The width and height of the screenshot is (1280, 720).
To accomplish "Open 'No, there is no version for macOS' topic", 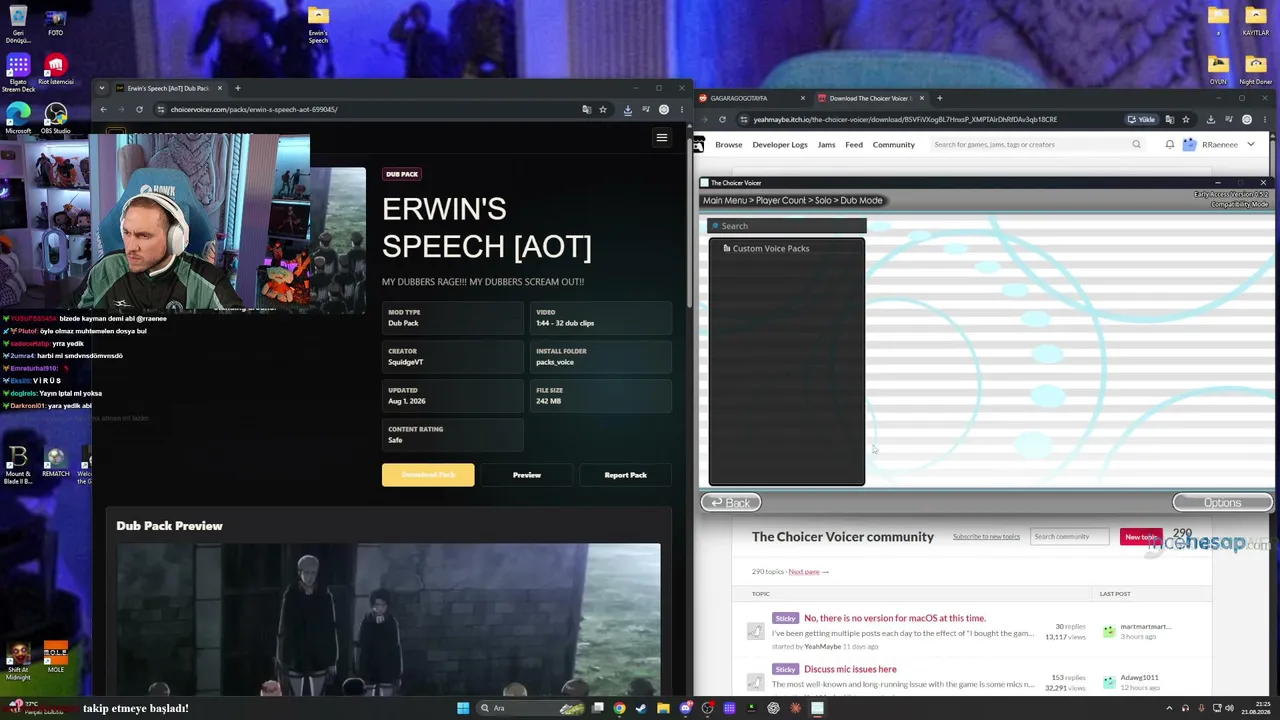I will (895, 618).
